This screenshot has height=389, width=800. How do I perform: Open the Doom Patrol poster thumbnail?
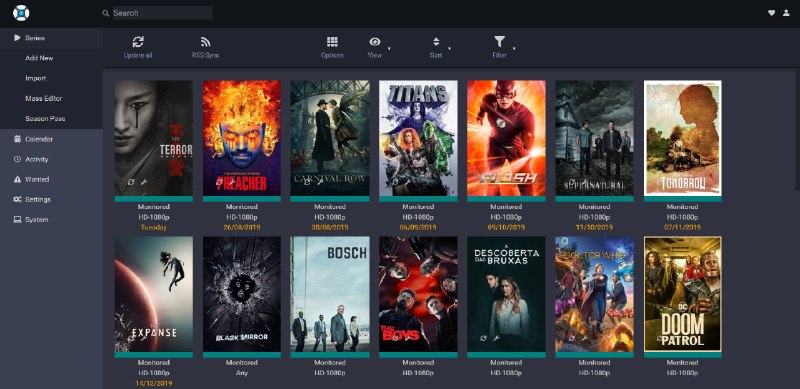coord(683,294)
